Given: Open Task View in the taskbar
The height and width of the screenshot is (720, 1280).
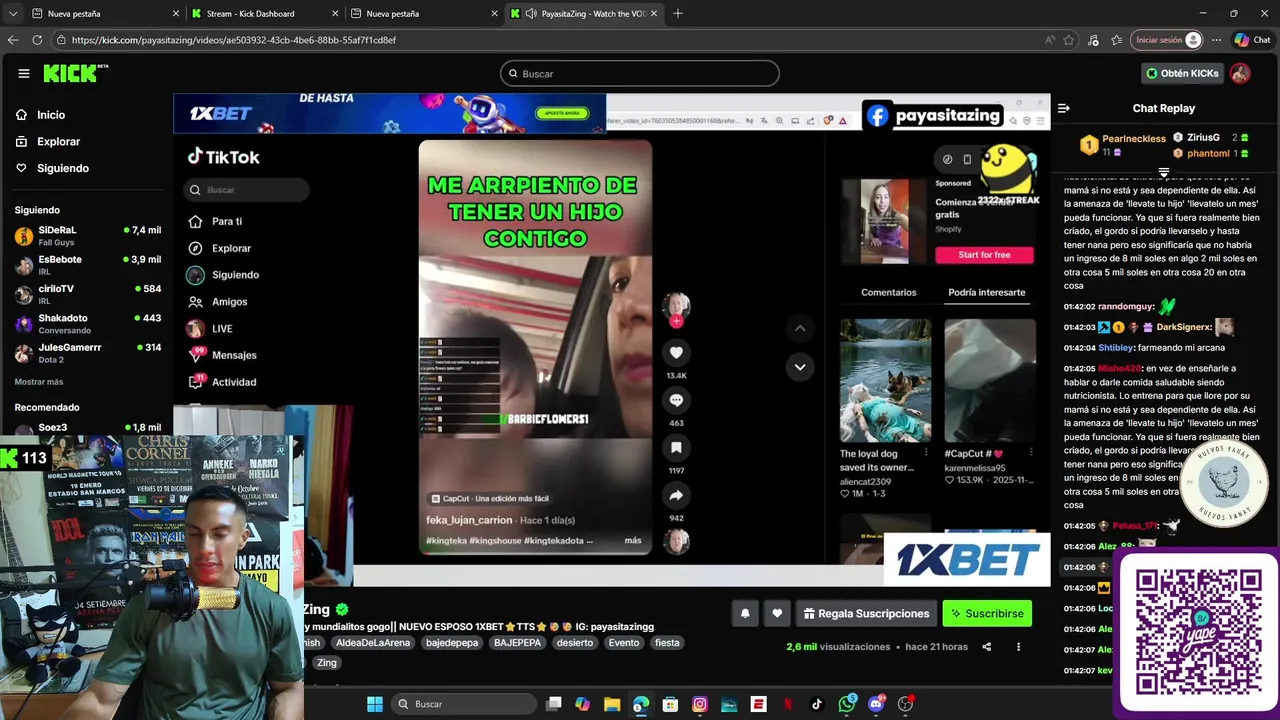Looking at the screenshot, I should 554,704.
